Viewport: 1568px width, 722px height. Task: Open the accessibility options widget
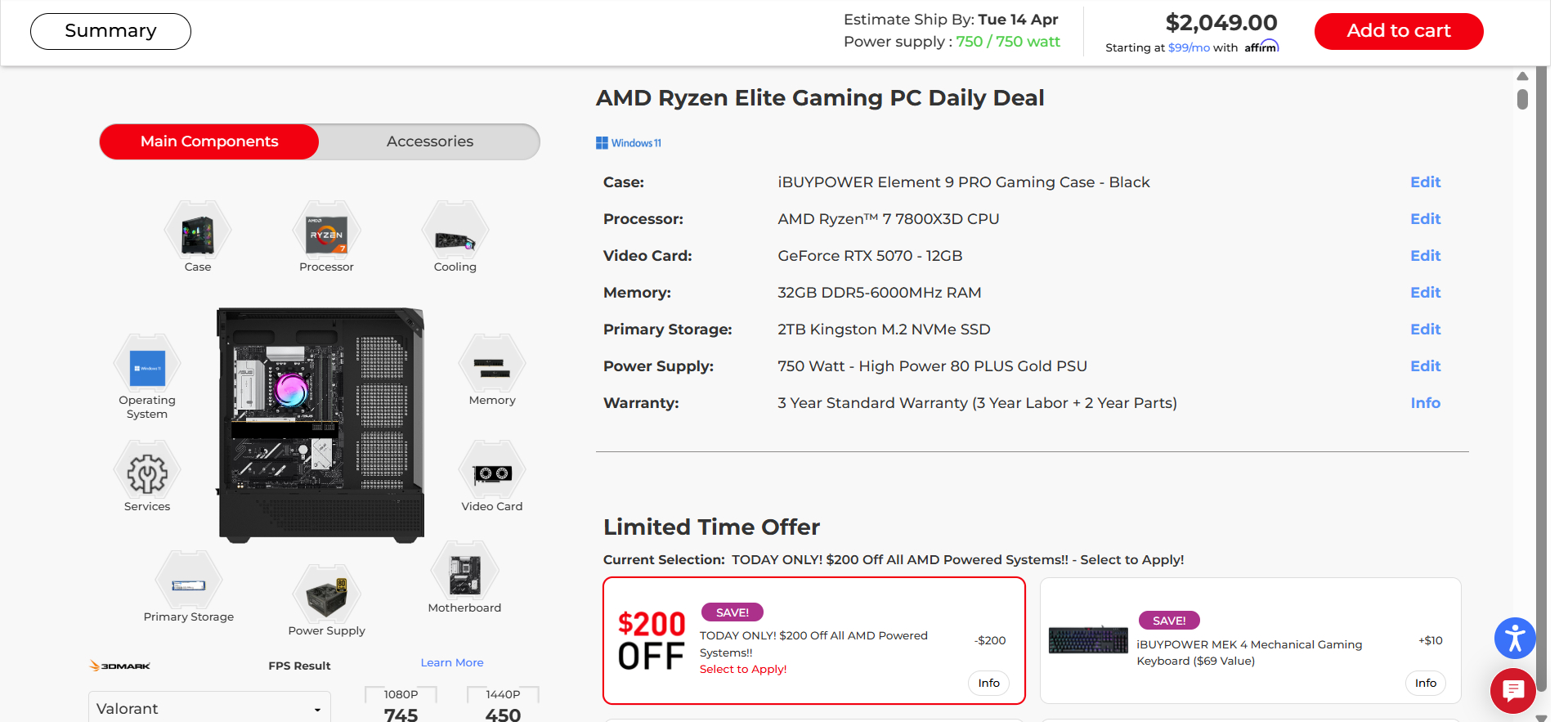point(1514,639)
